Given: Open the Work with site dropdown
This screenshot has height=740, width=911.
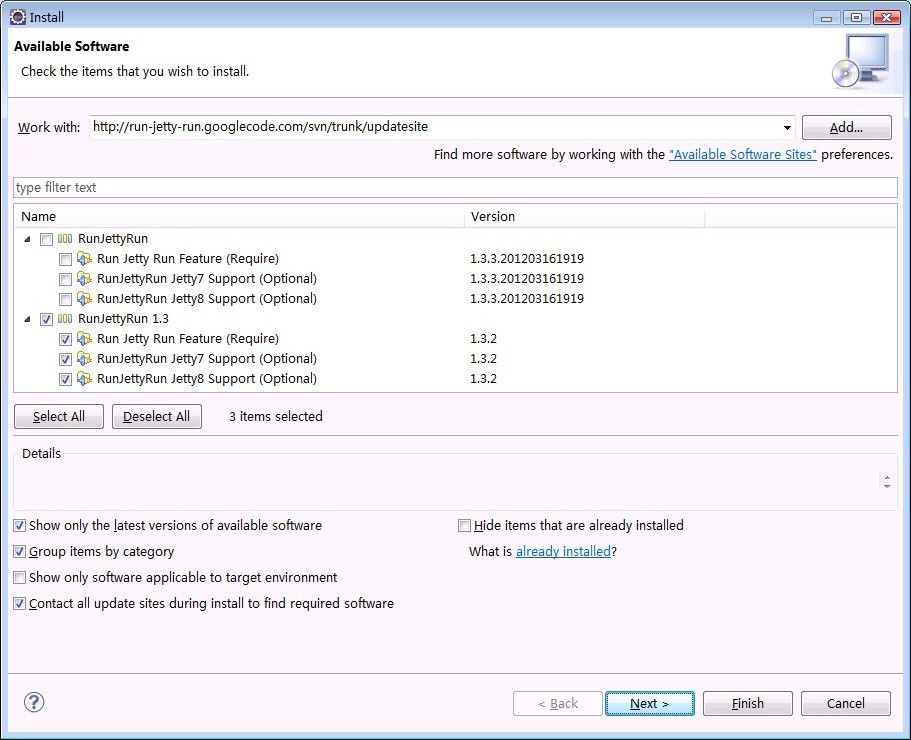Looking at the screenshot, I should click(786, 127).
